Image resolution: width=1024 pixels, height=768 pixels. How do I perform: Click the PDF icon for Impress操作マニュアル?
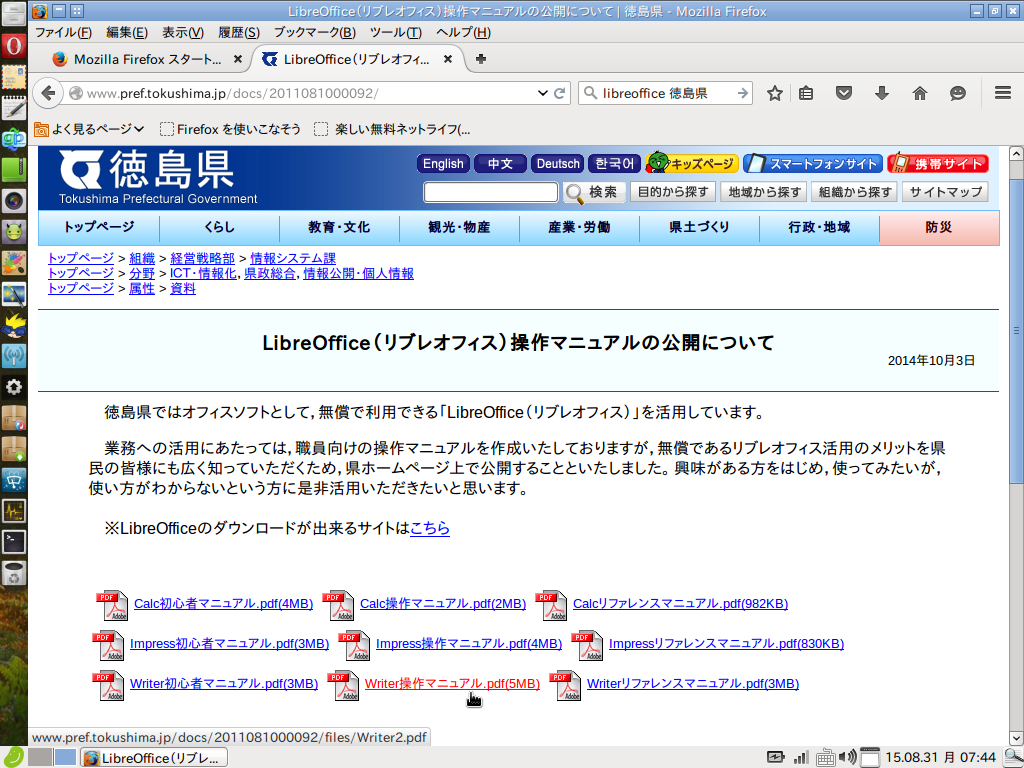pos(355,645)
